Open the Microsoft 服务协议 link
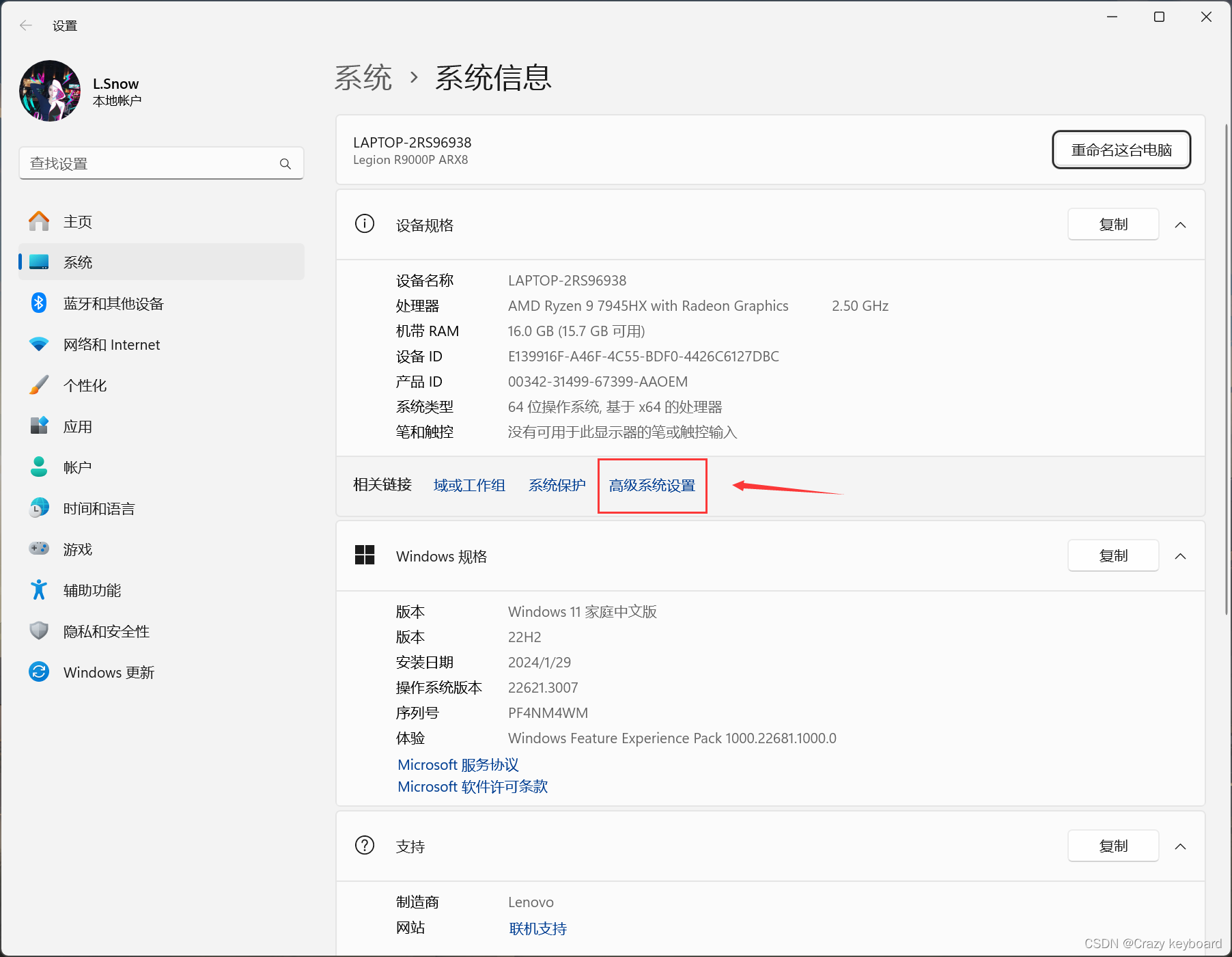The width and height of the screenshot is (1232, 957). (x=458, y=764)
